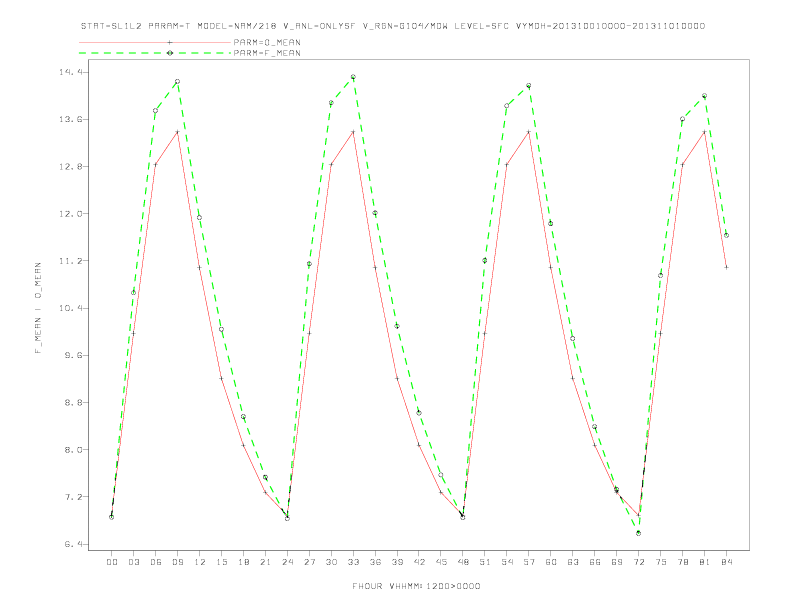
Task: Click y-axis tick label 12.0
Action: 70,214
